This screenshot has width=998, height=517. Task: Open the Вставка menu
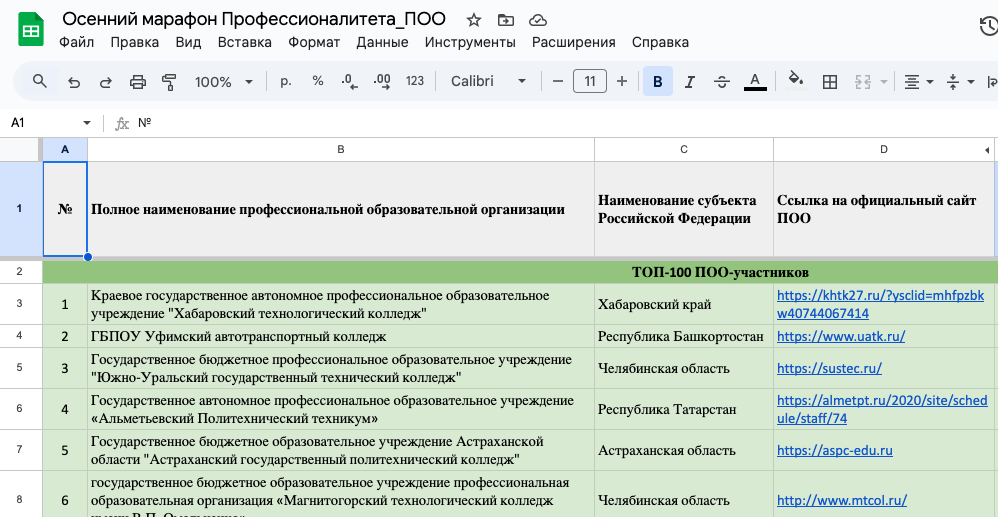[x=244, y=42]
